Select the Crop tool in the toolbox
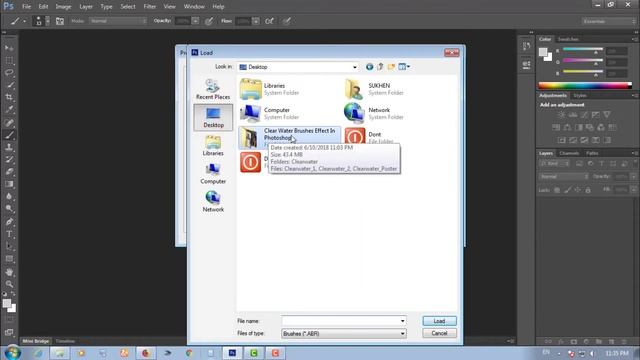 point(9,98)
